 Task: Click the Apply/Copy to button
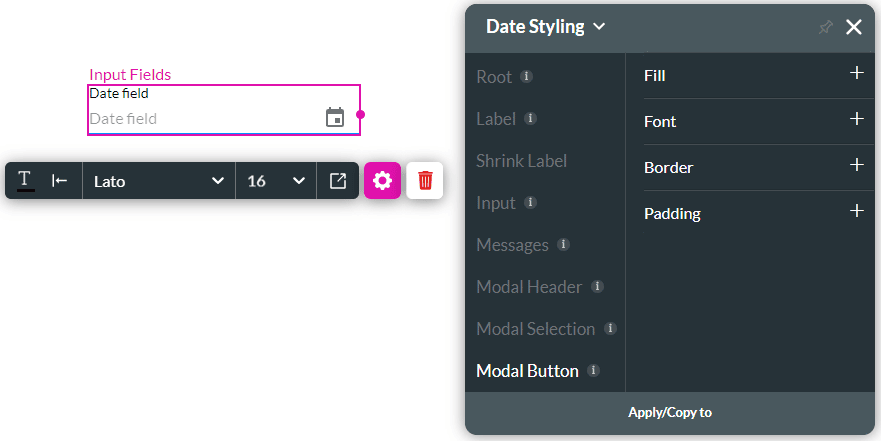[x=670, y=412]
